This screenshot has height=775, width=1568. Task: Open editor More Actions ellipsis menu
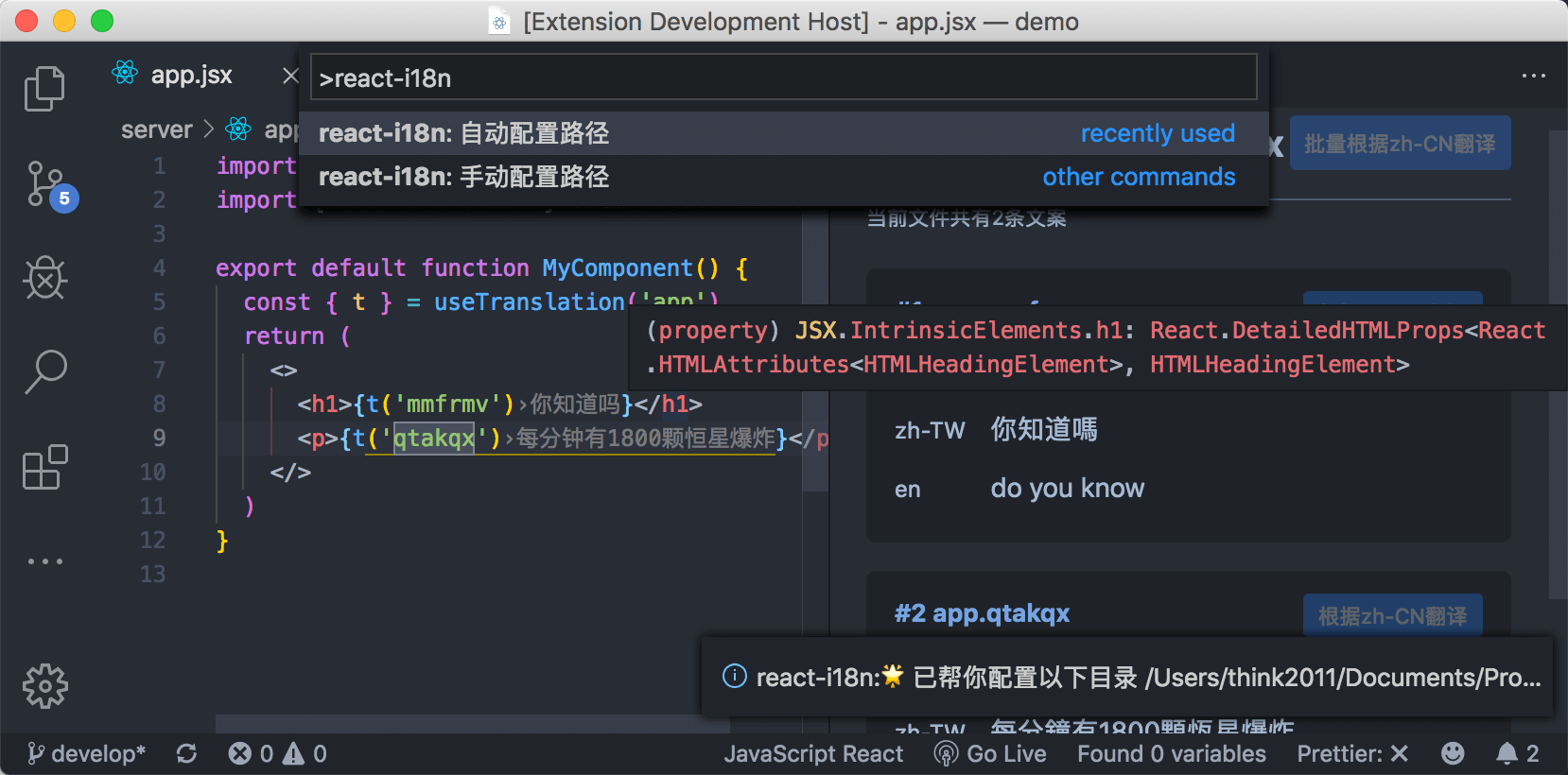tap(1533, 76)
